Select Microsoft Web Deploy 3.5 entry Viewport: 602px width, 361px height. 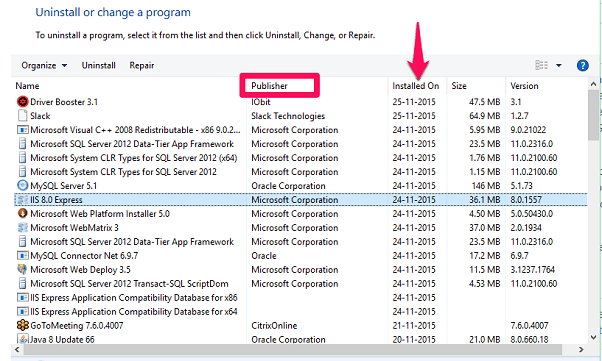pyautogui.click(x=80, y=270)
